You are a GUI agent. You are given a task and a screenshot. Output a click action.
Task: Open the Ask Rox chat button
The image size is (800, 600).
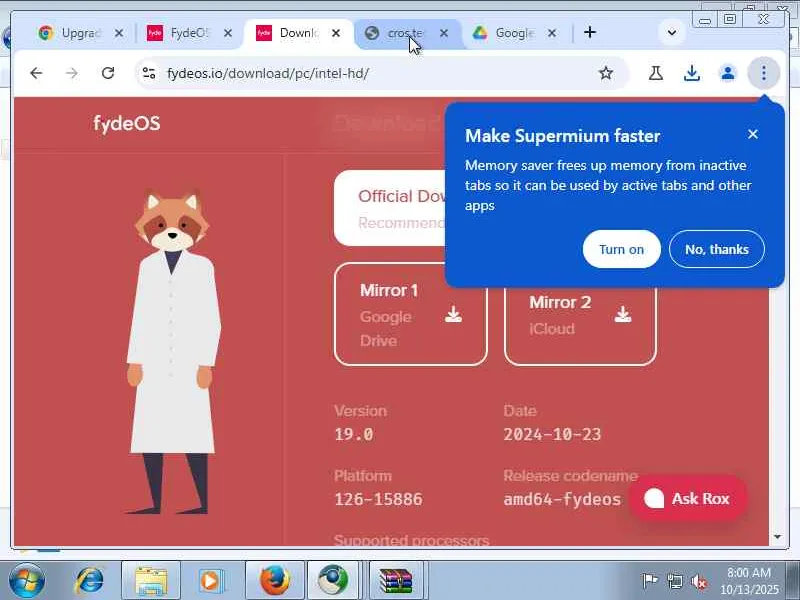[688, 498]
